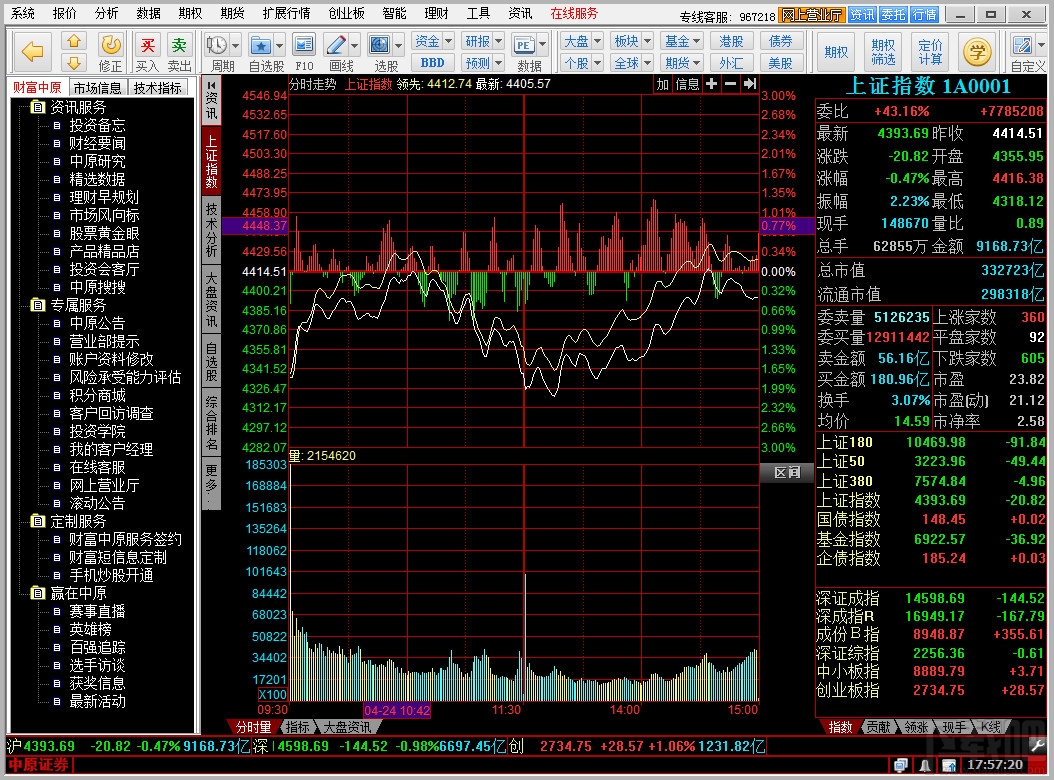Switch to the 市场信息 tab
Screen dimensions: 1054x780
pyautogui.click(x=97, y=87)
